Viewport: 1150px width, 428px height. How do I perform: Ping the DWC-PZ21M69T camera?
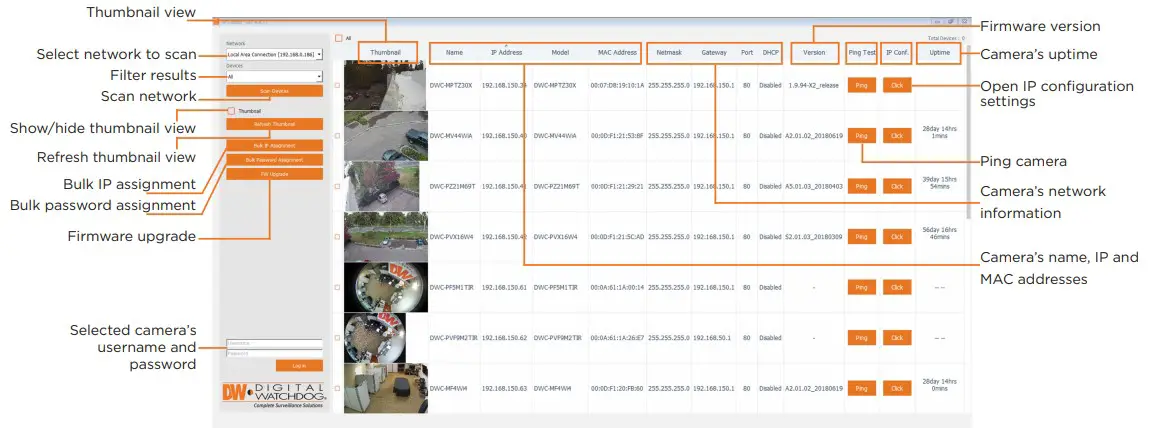[862, 186]
